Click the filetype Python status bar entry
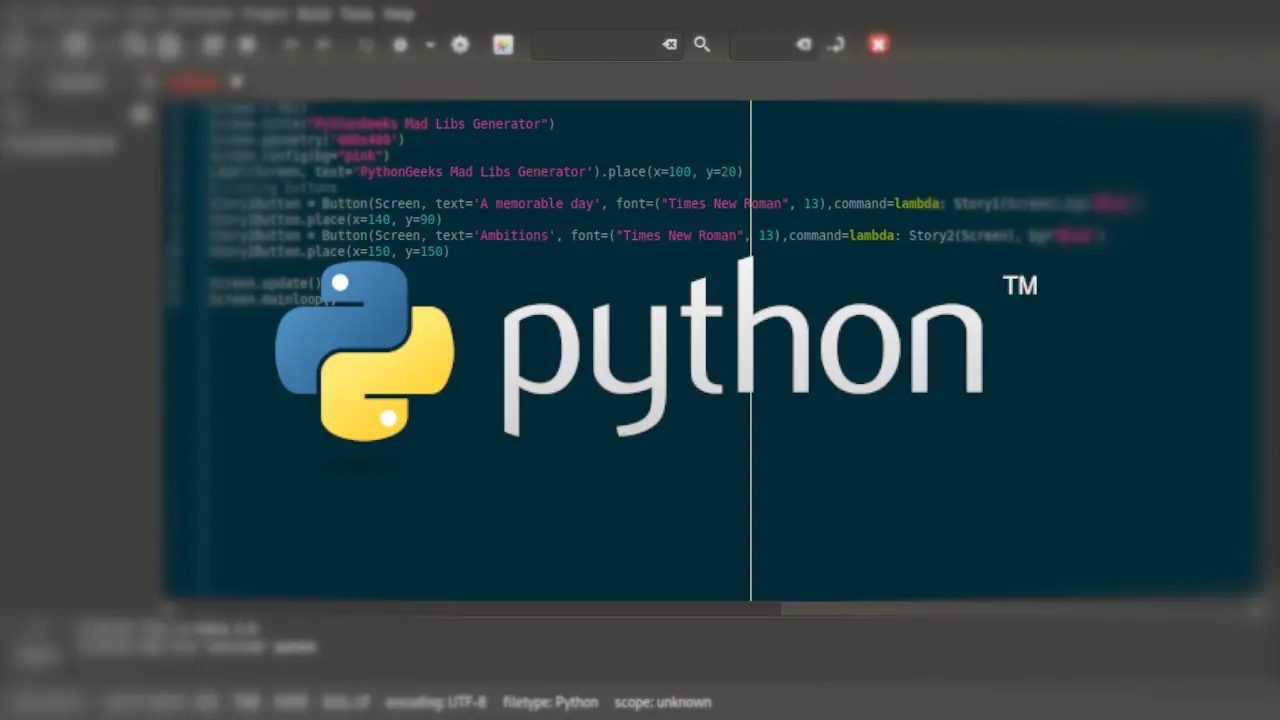This screenshot has height=720, width=1280. [550, 702]
